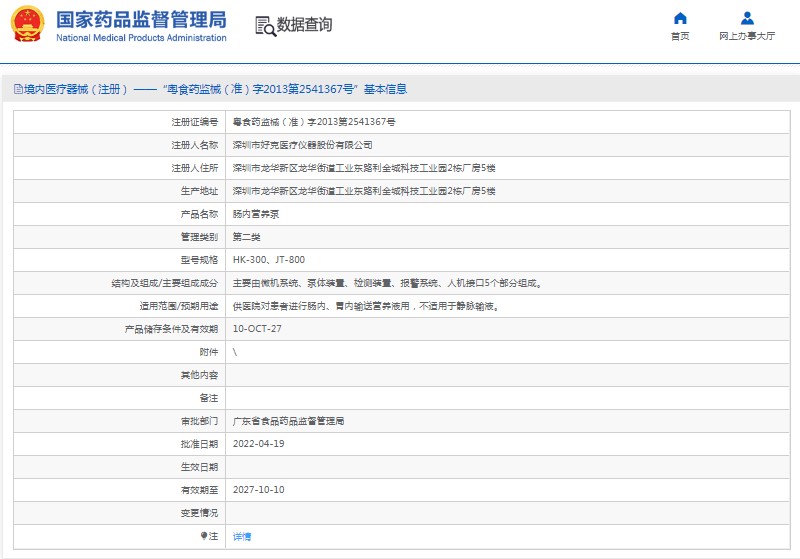Click the 适用范围/预期用途 label

point(179,306)
